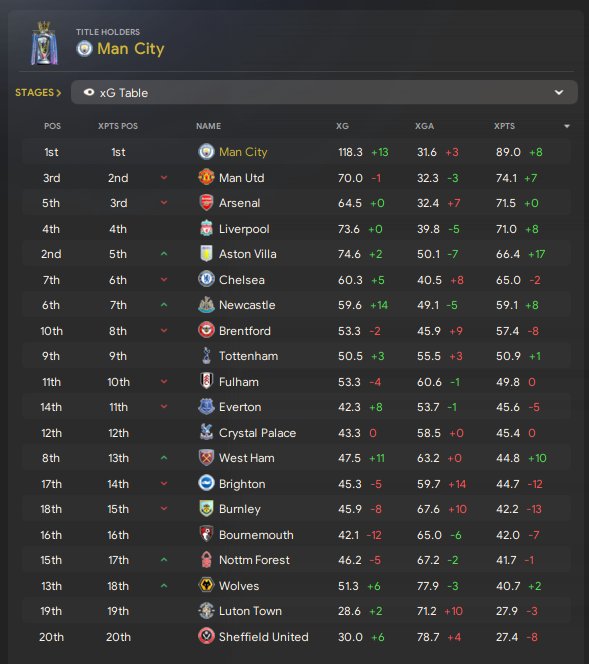Click the Liverpool club crest
The height and width of the screenshot is (664, 589).
pyautogui.click(x=206, y=229)
